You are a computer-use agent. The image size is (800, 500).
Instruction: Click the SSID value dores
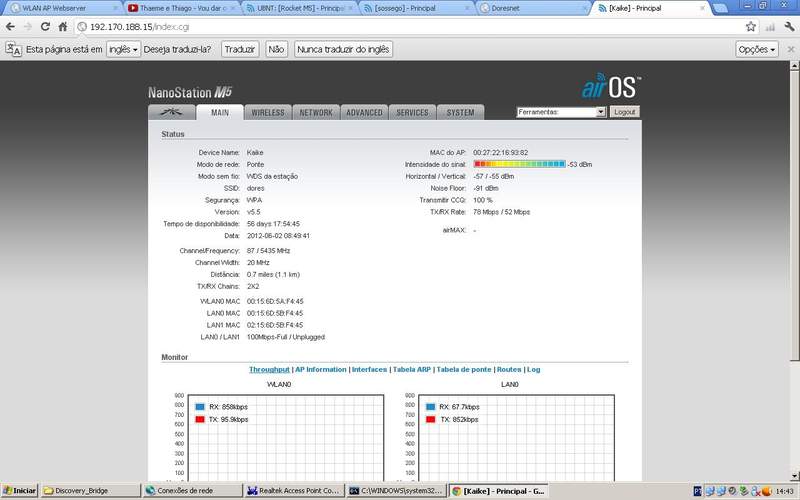[x=256, y=188]
